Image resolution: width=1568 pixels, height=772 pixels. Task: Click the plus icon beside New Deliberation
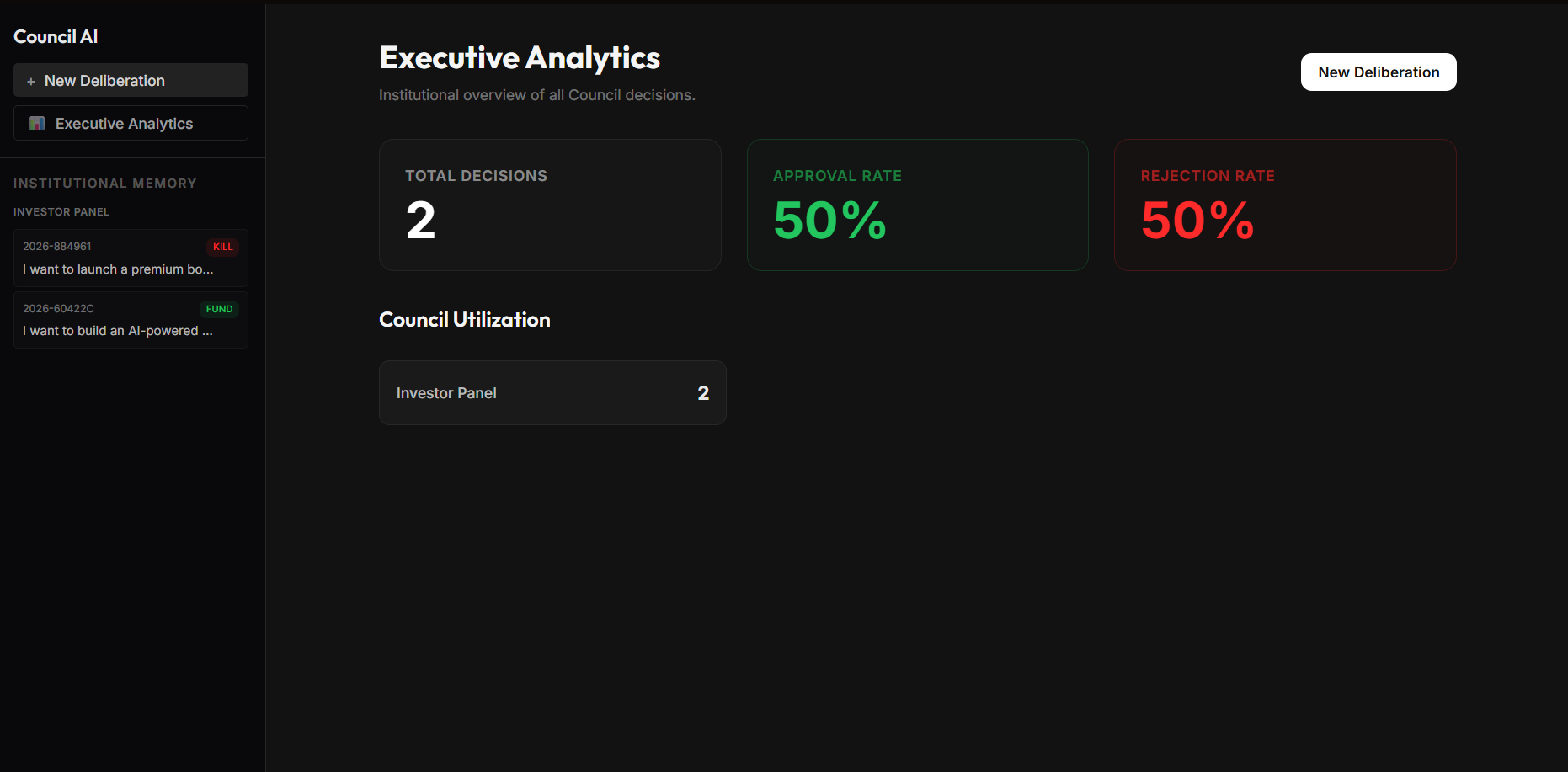(x=31, y=82)
